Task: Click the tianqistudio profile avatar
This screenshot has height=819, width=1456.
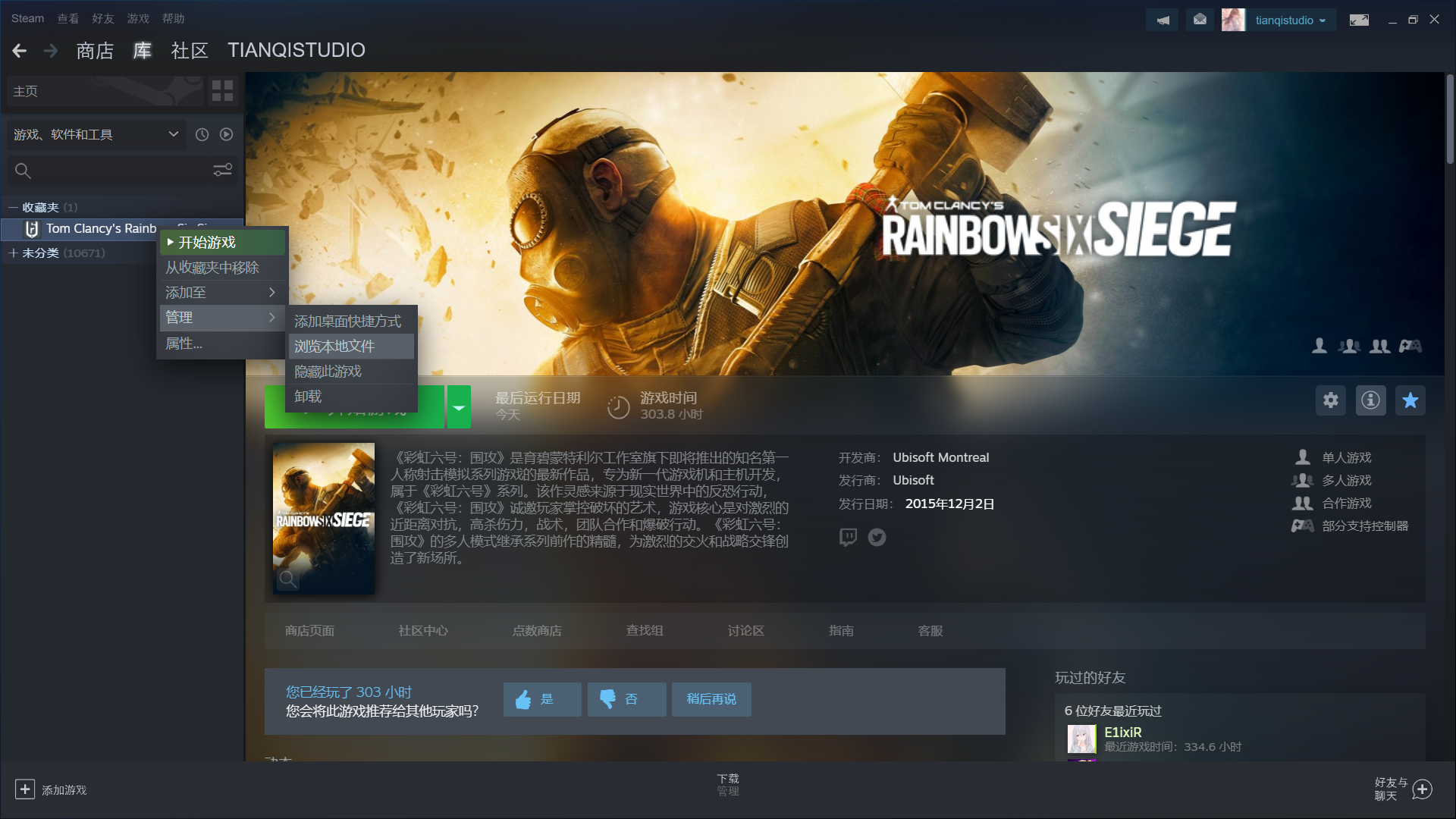Action: point(1233,20)
